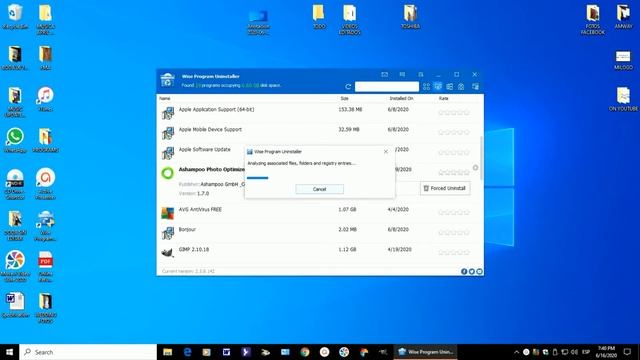Click the taskbar Search box
This screenshot has height=360, width=640.
pos(88,352)
